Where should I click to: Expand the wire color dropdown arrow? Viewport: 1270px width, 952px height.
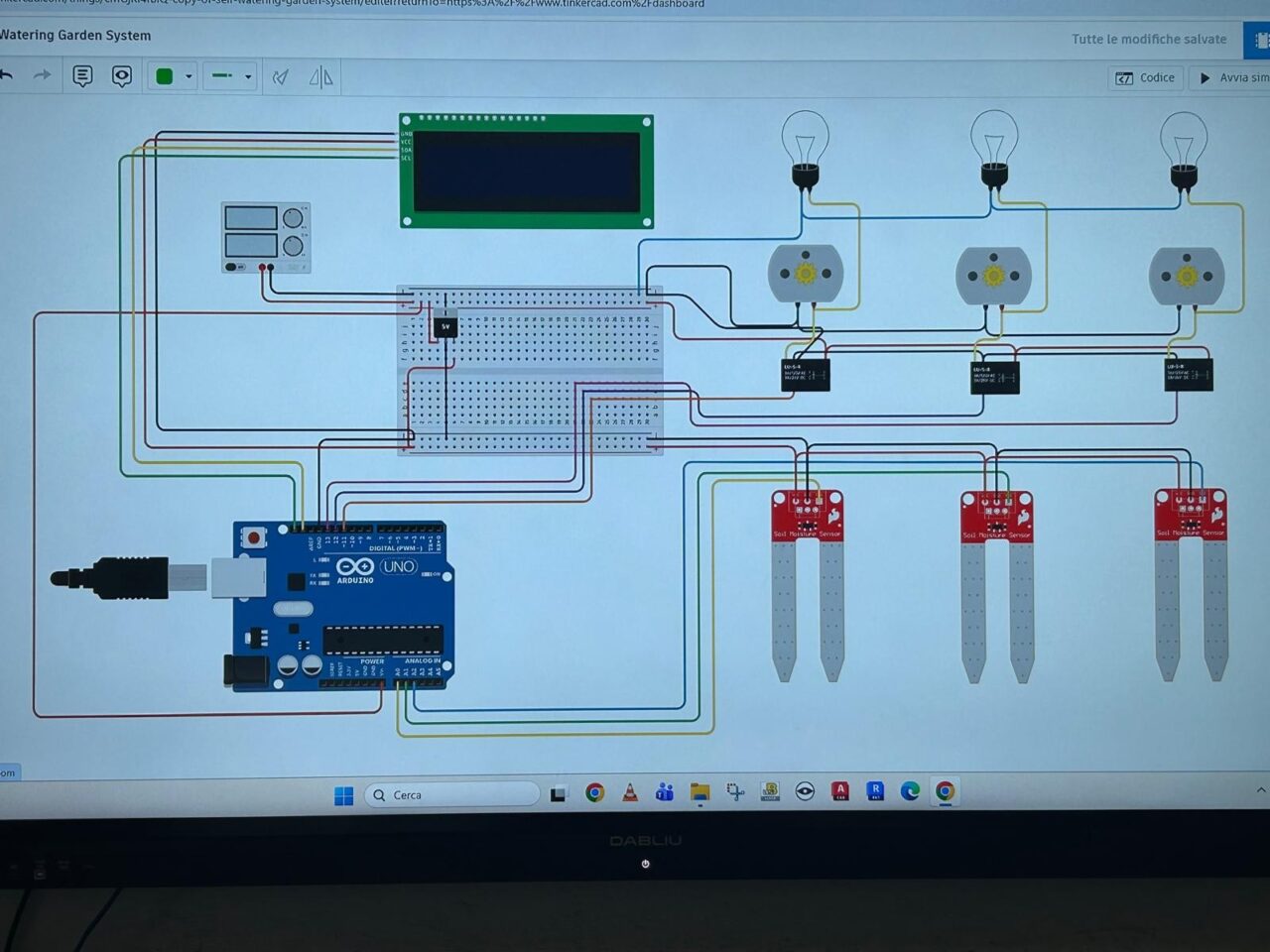(189, 76)
